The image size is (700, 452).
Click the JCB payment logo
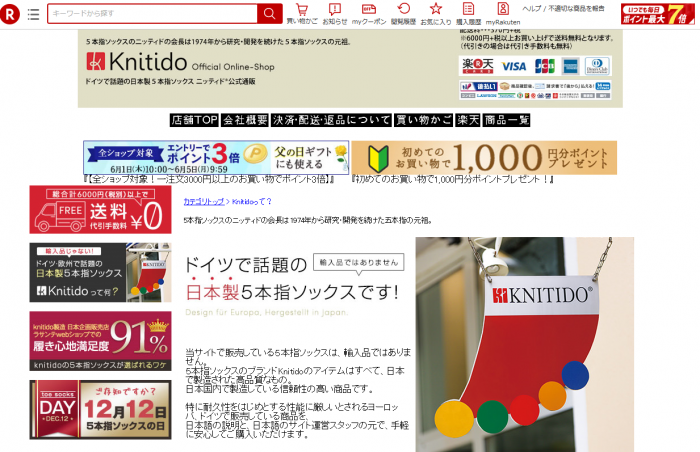coord(545,66)
